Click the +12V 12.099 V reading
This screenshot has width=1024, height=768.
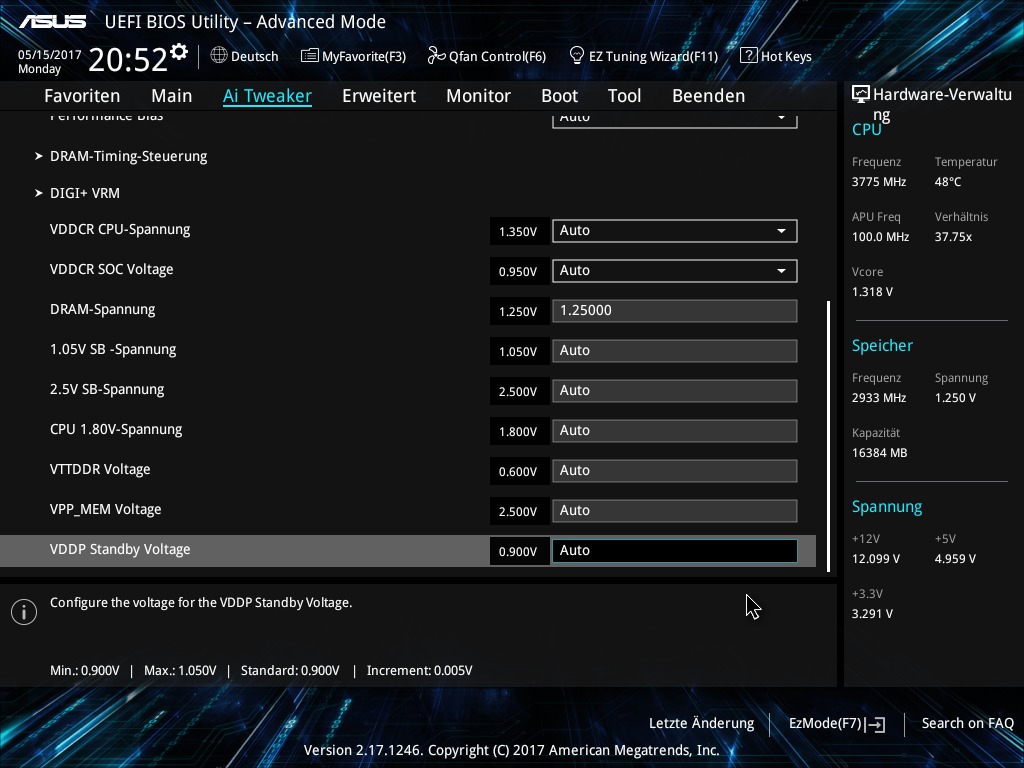pyautogui.click(x=876, y=559)
